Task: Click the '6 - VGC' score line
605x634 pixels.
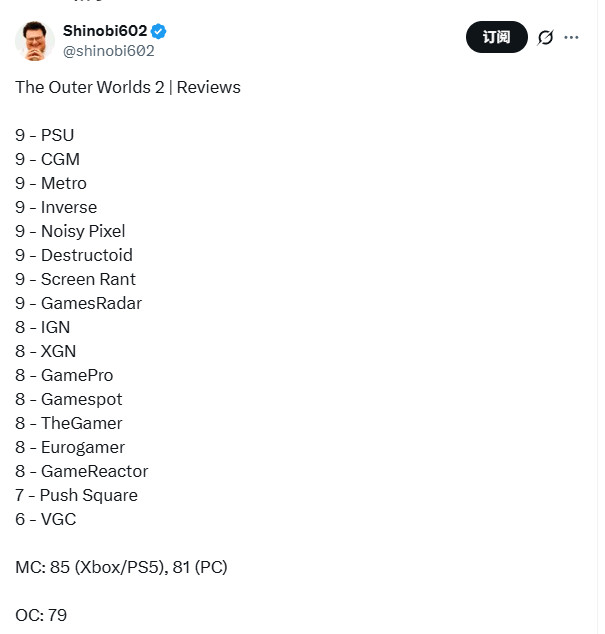Action: click(x=46, y=519)
